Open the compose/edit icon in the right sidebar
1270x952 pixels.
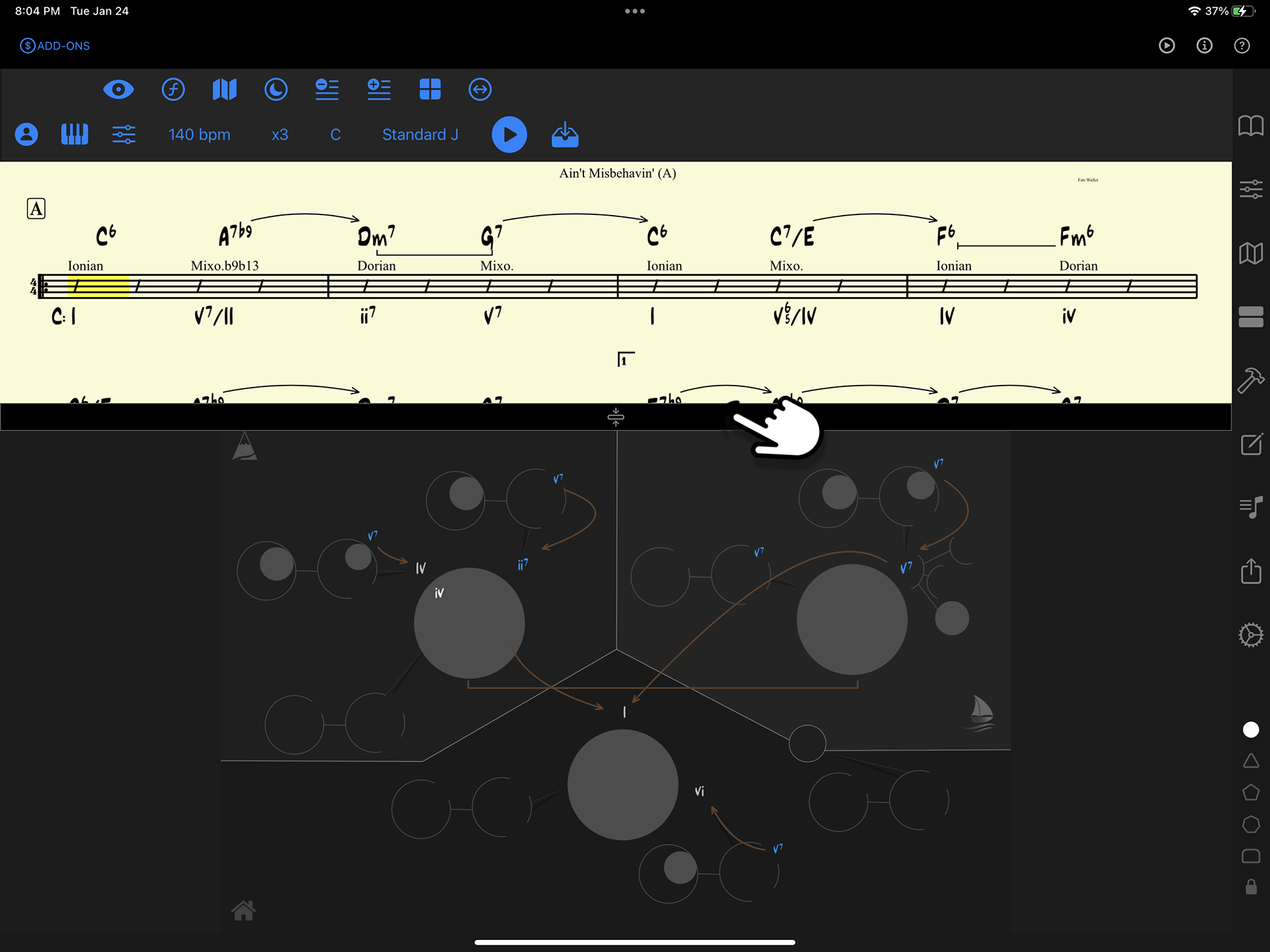pyautogui.click(x=1251, y=445)
